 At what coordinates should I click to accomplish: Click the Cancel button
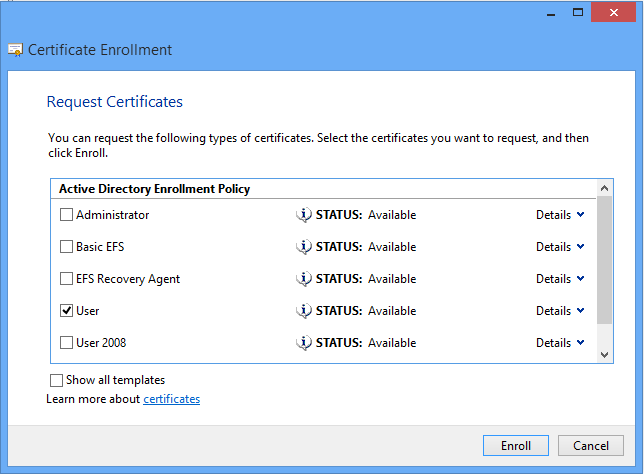coord(591,446)
